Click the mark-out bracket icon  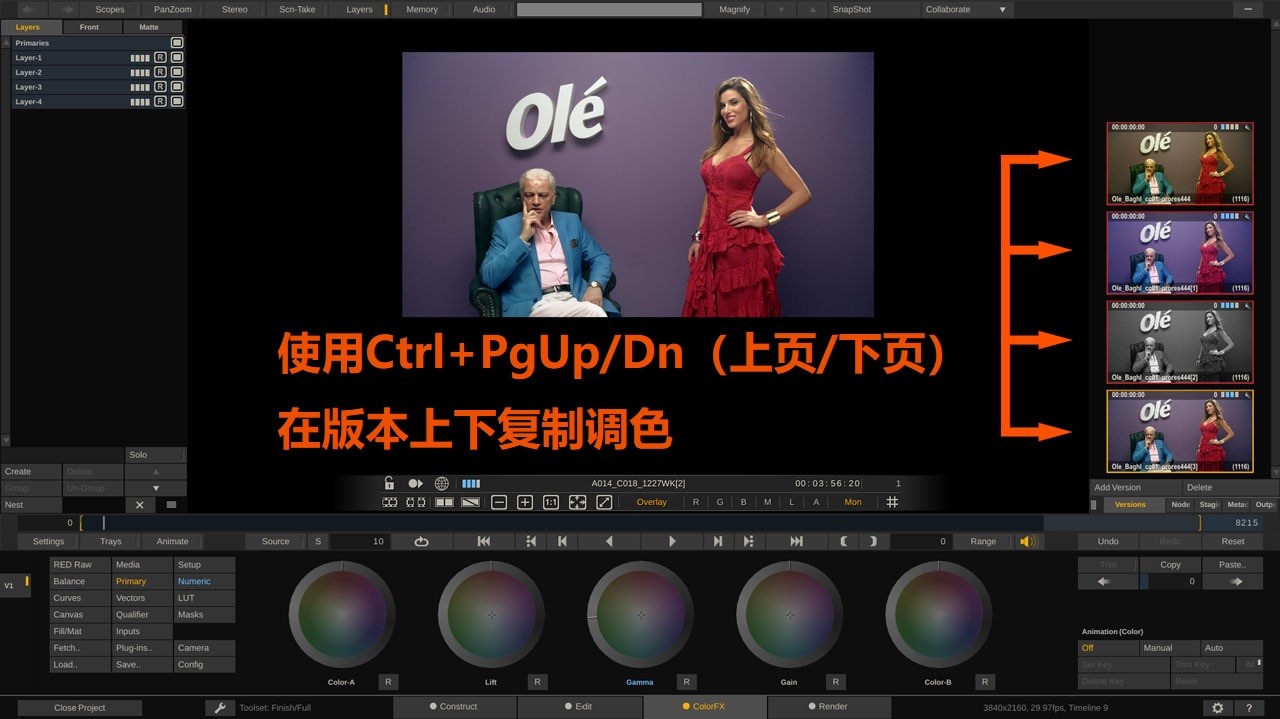click(x=873, y=541)
